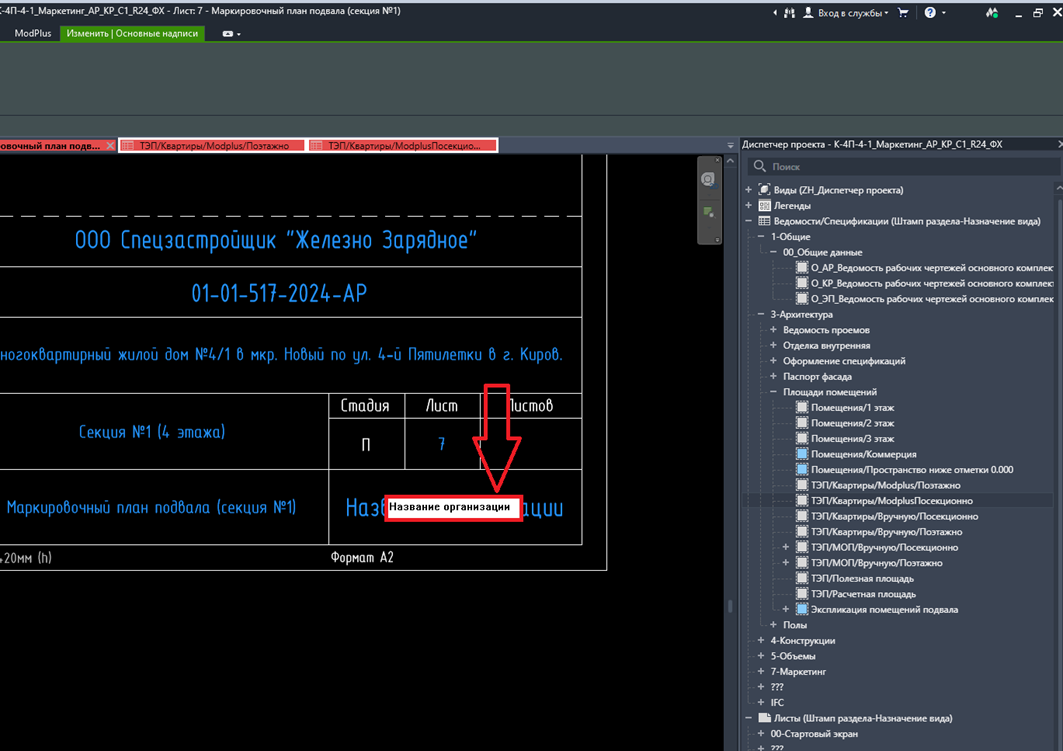This screenshot has width=1063, height=751.
Task: Click the user account icon
Action: (808, 13)
